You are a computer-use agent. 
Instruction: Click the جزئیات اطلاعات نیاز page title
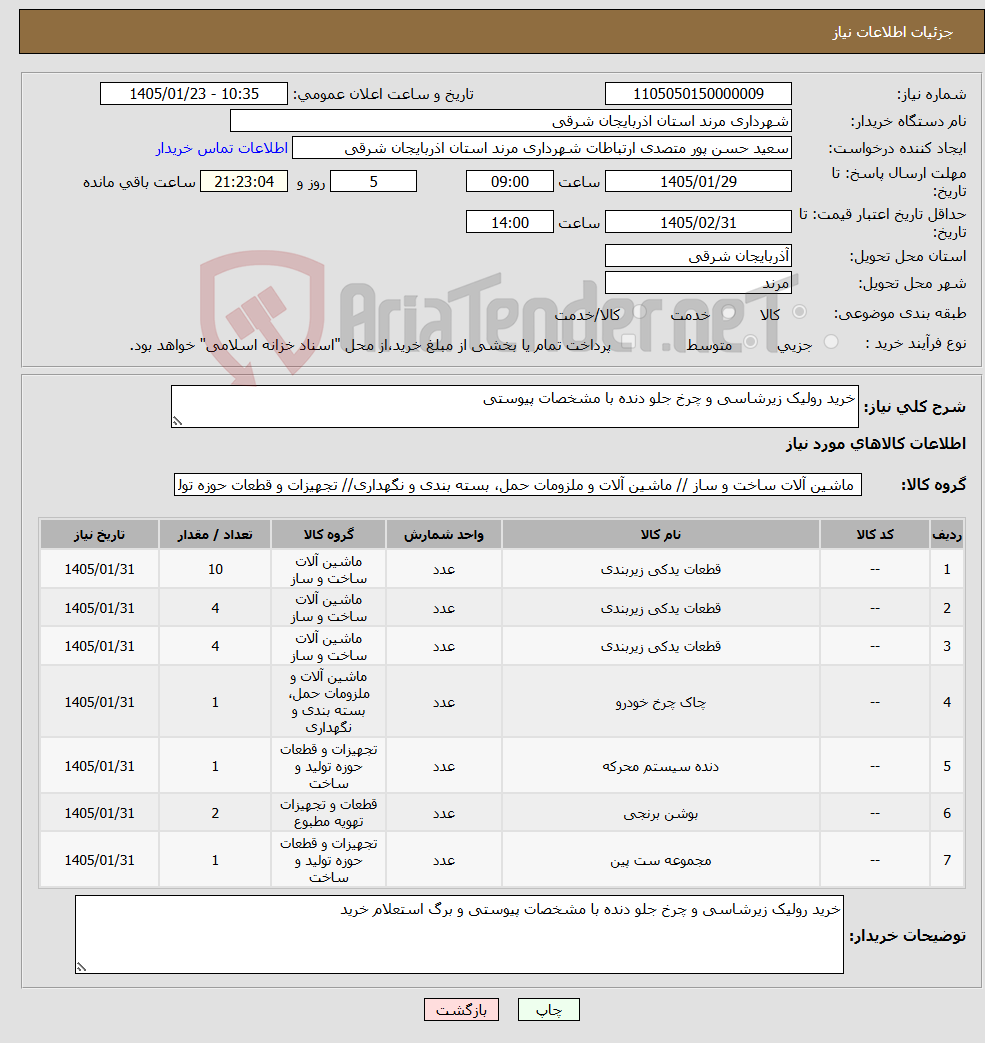(x=893, y=32)
